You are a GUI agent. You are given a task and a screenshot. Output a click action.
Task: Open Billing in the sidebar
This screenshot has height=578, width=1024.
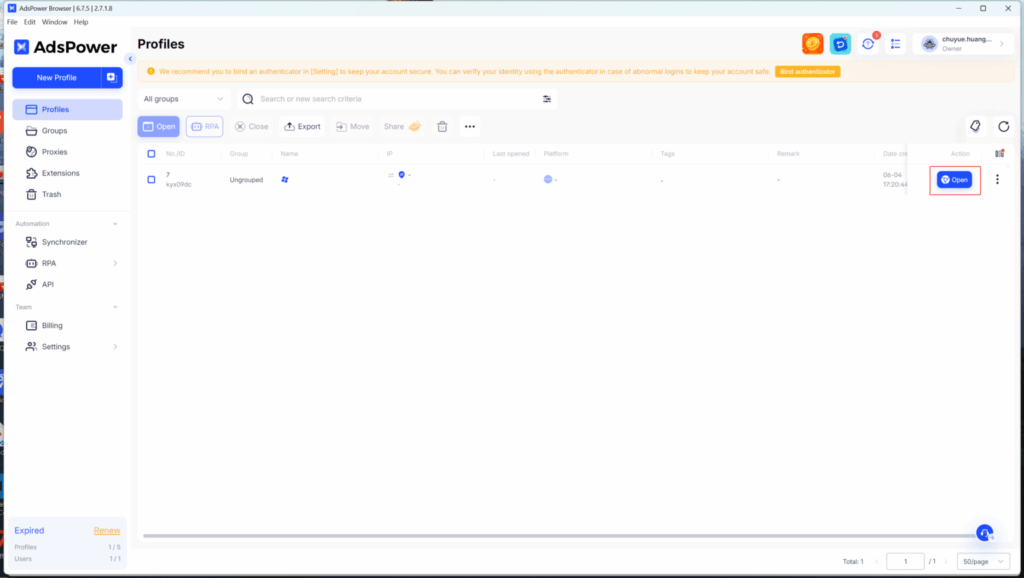67,326
